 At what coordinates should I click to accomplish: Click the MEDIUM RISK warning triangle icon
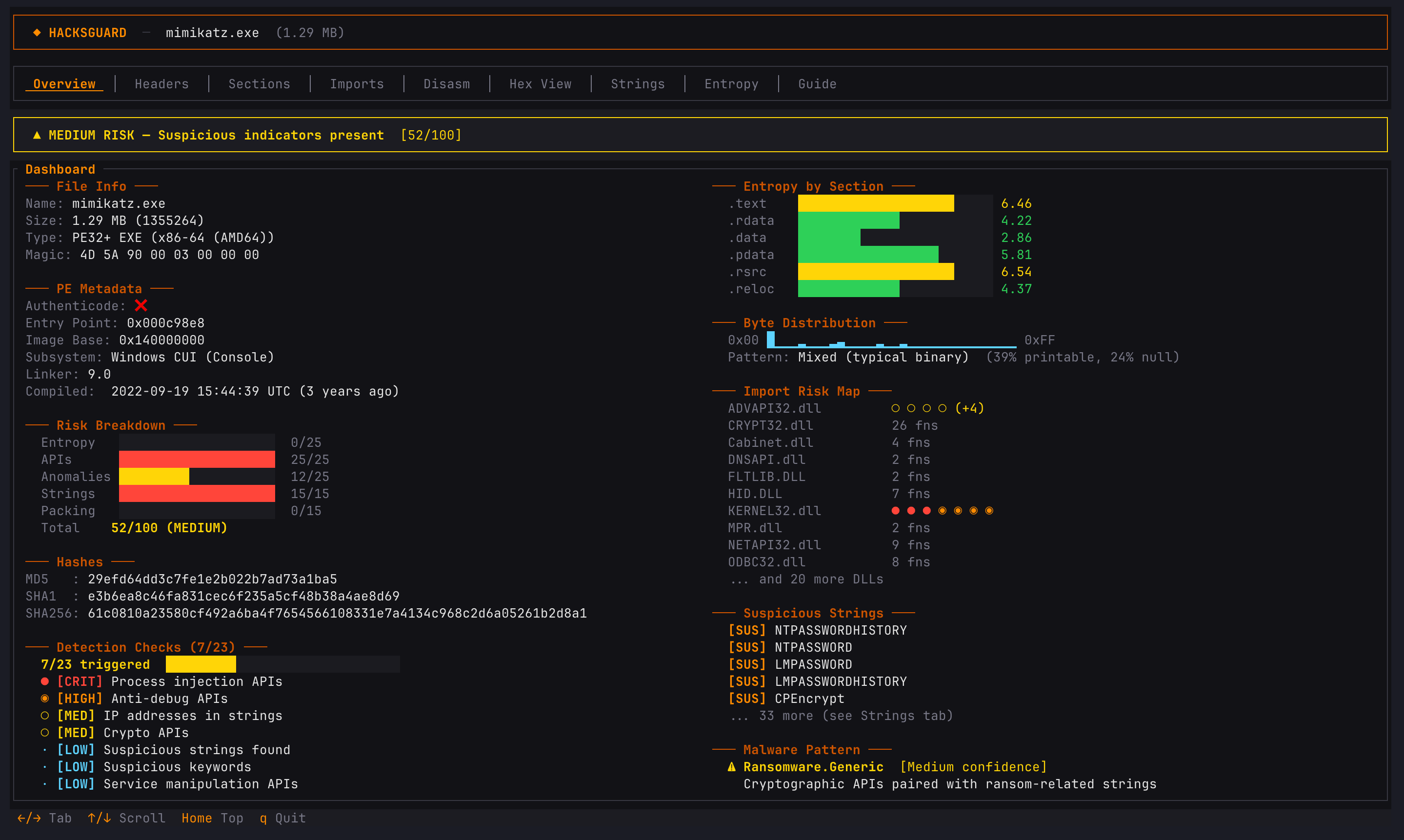37,135
